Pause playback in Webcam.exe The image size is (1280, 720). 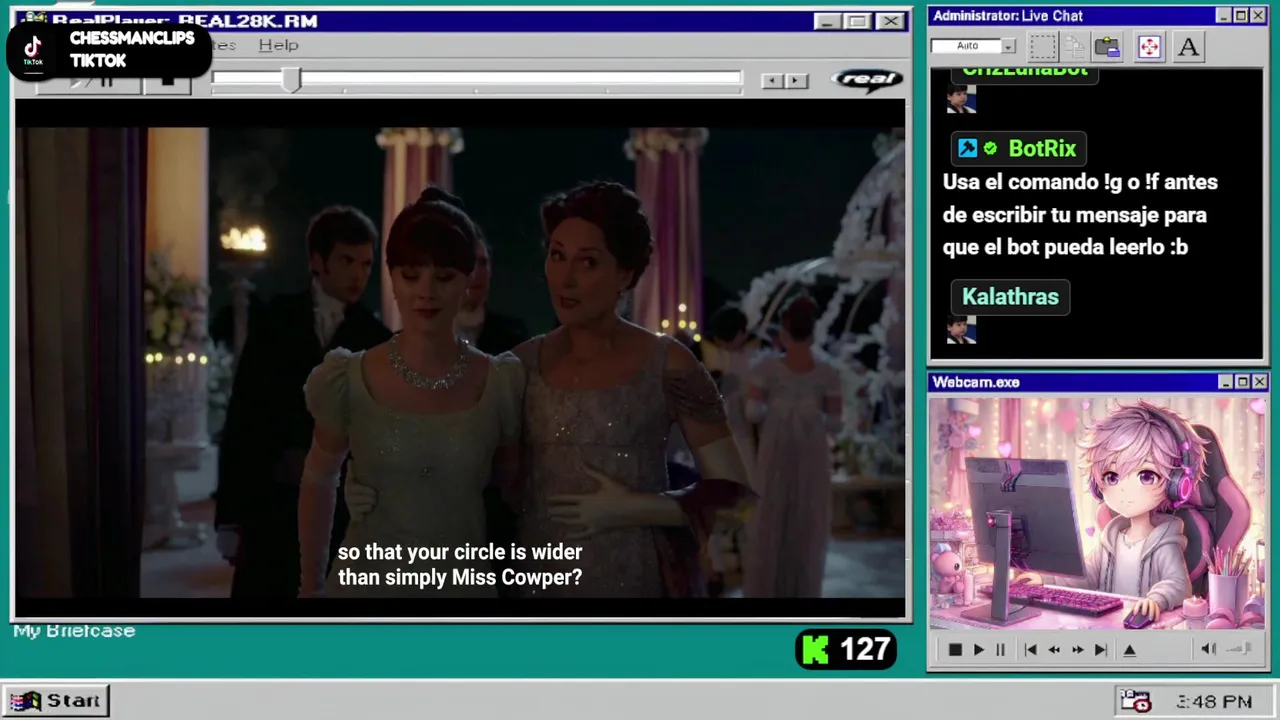click(1000, 650)
